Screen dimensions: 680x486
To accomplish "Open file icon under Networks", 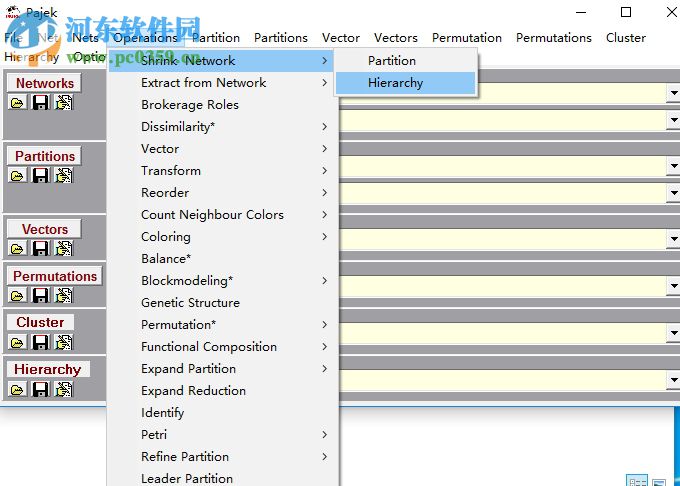I will click(x=17, y=103).
